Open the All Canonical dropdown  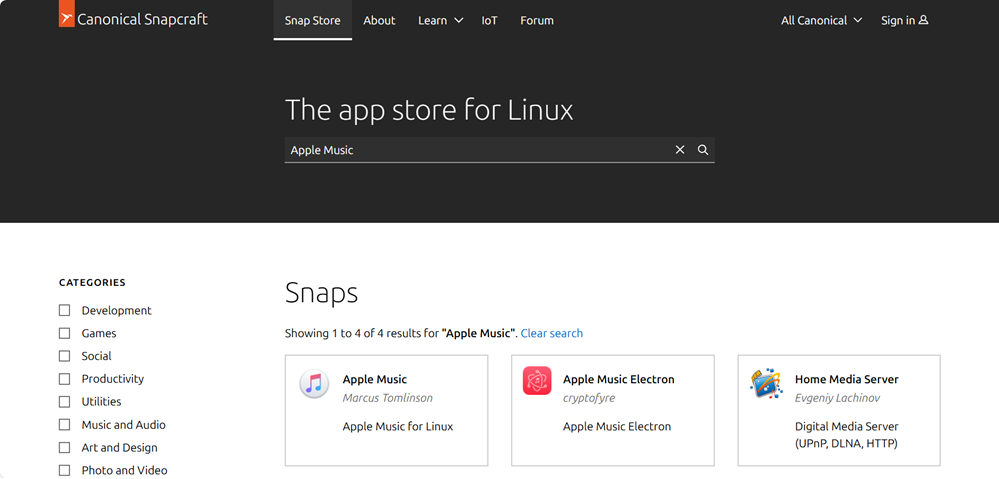click(821, 20)
